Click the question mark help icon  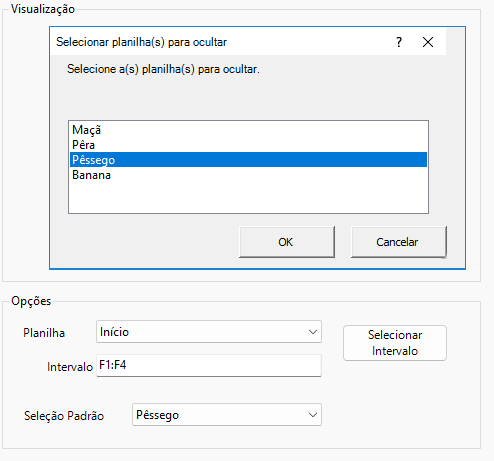(x=399, y=42)
